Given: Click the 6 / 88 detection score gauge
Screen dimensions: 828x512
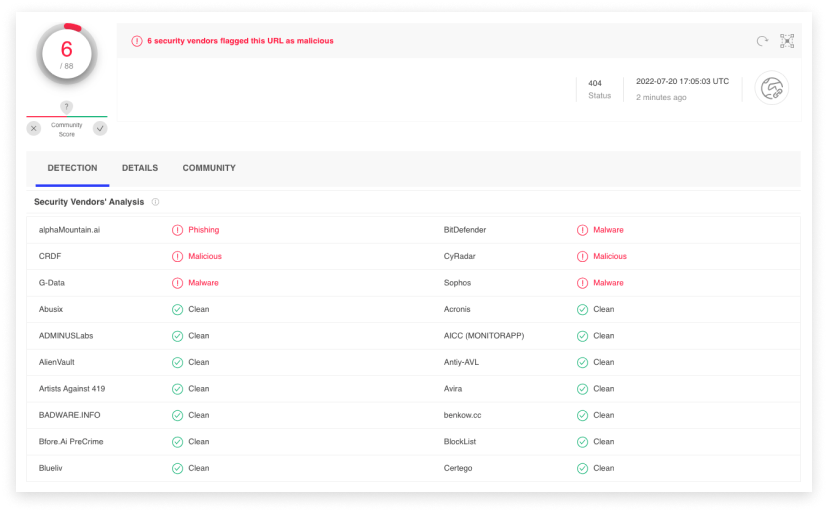Looking at the screenshot, I should click(x=67, y=54).
